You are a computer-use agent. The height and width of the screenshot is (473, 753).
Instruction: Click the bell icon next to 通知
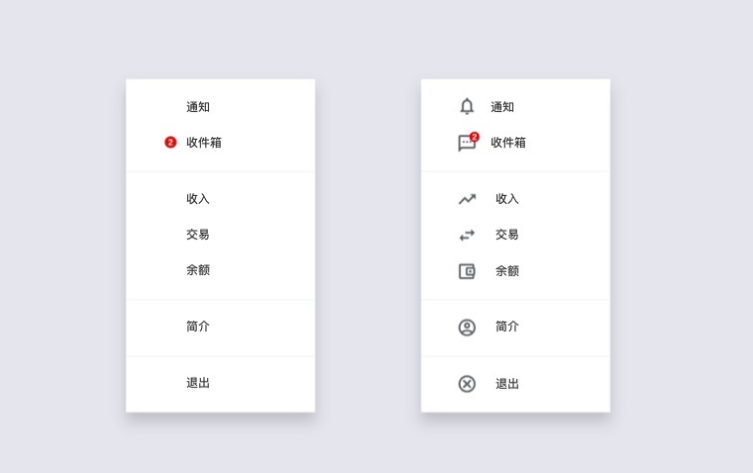click(467, 106)
